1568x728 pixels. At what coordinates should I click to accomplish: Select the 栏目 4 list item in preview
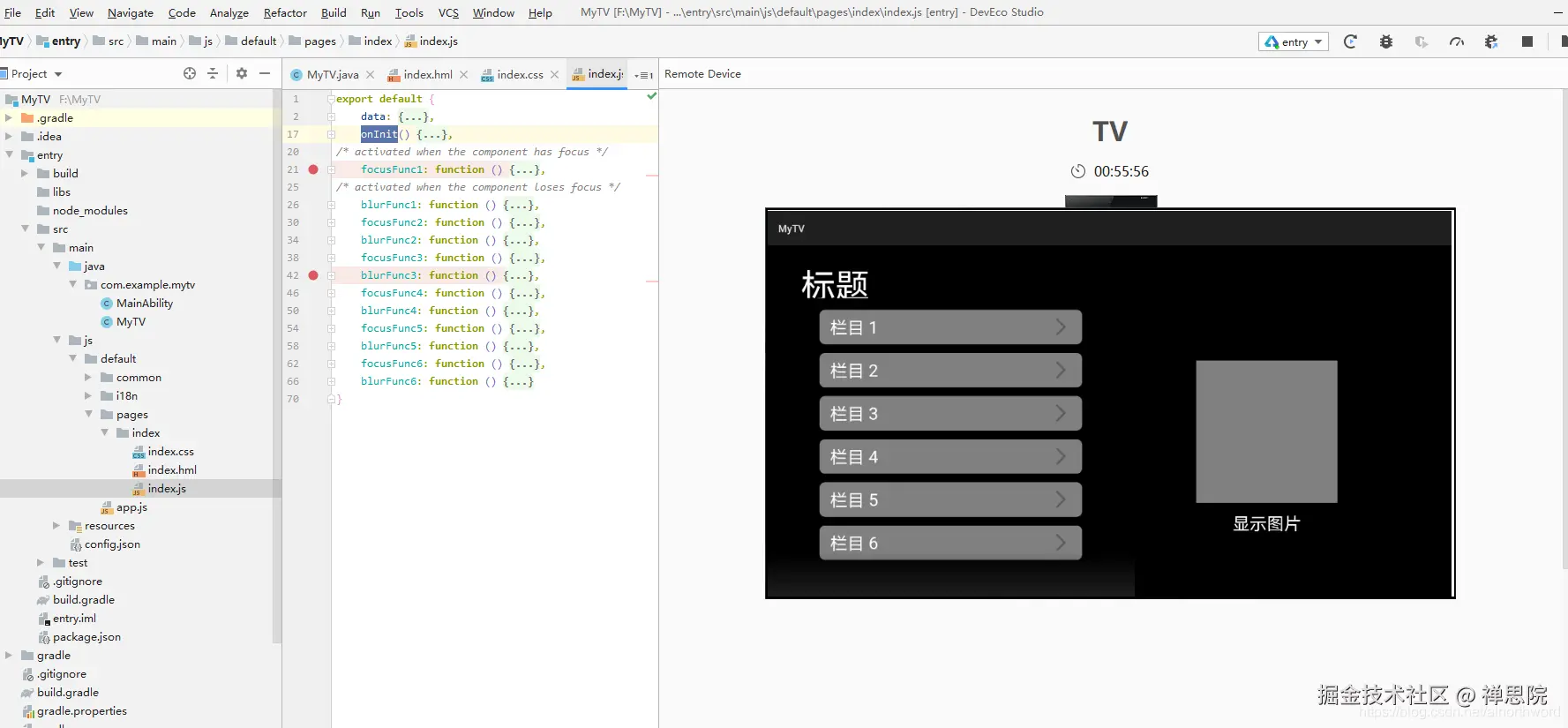(x=950, y=457)
